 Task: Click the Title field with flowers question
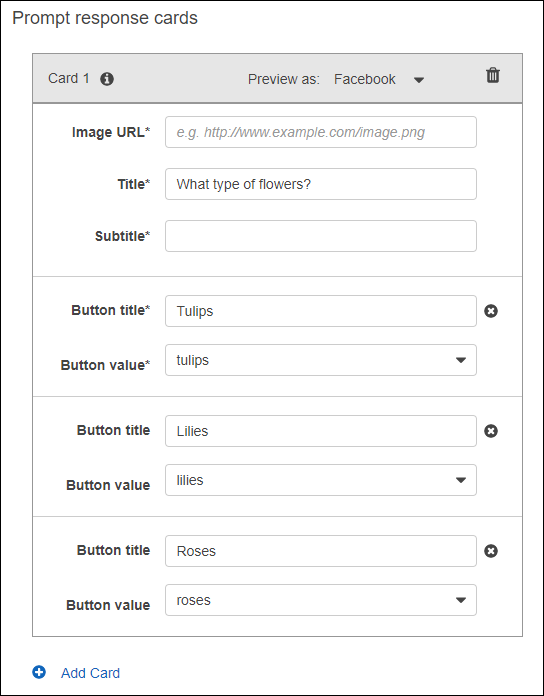pos(321,184)
